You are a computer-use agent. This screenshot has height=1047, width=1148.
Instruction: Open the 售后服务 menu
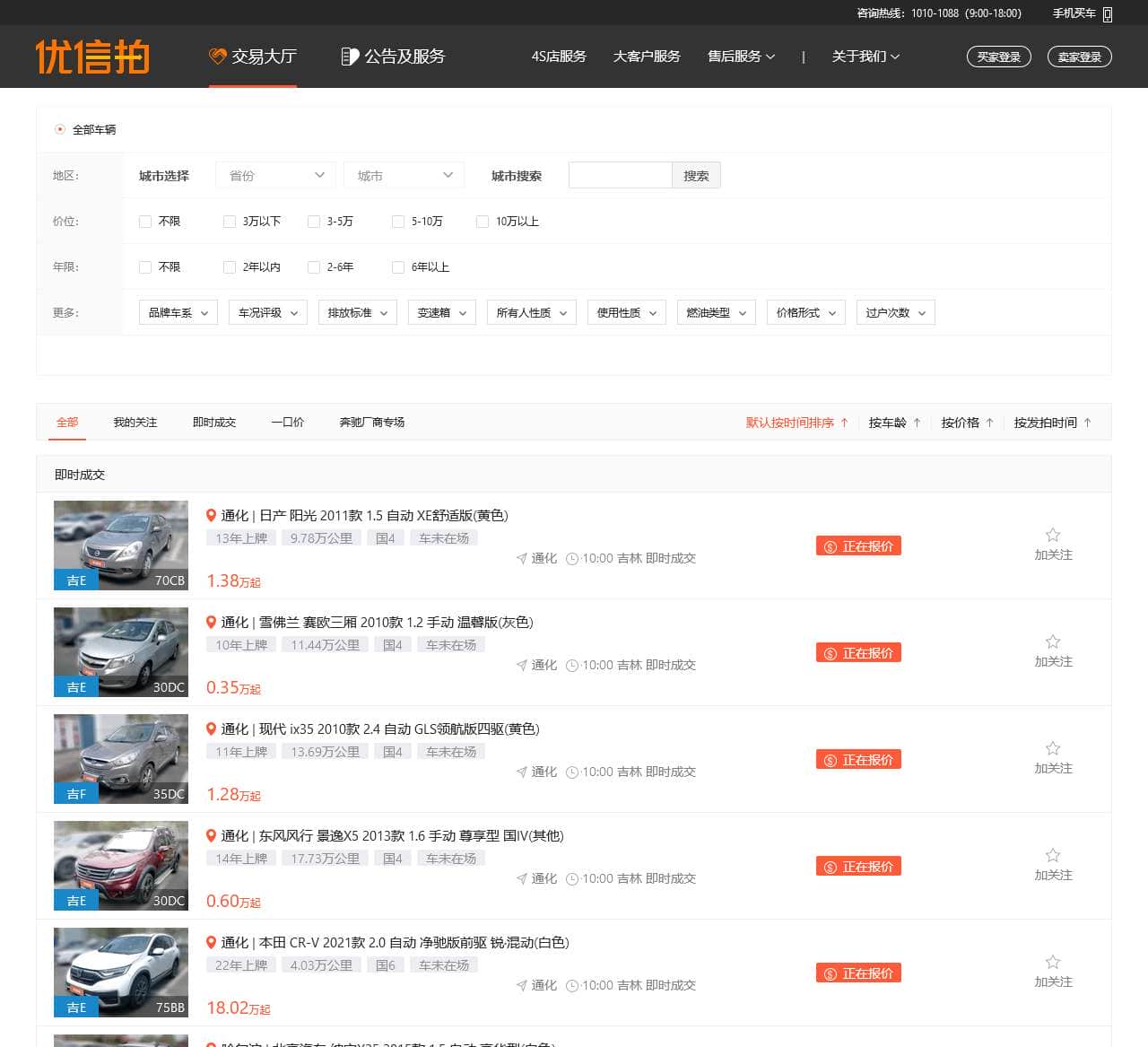tap(741, 57)
